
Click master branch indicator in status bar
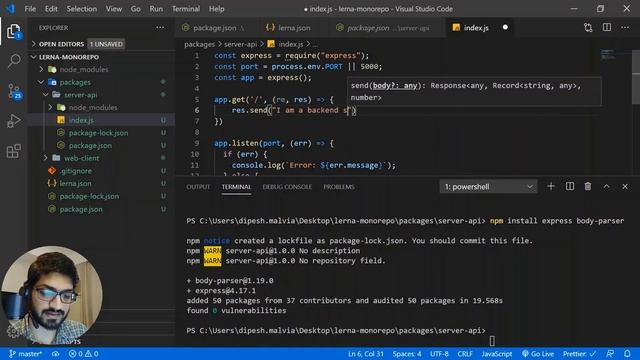click(x=26, y=354)
